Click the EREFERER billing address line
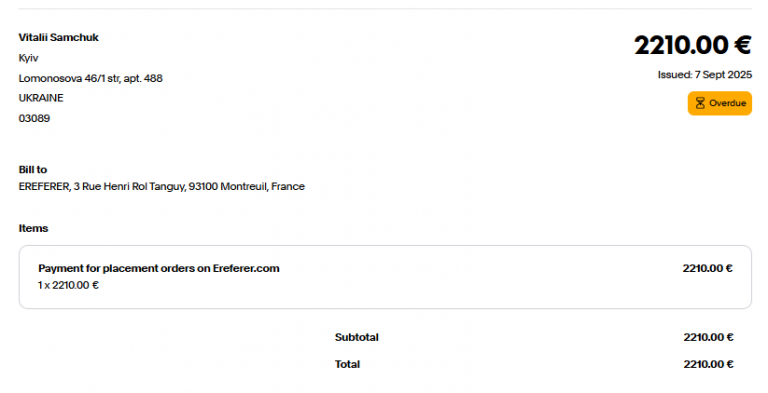The width and height of the screenshot is (768, 393). 162,186
